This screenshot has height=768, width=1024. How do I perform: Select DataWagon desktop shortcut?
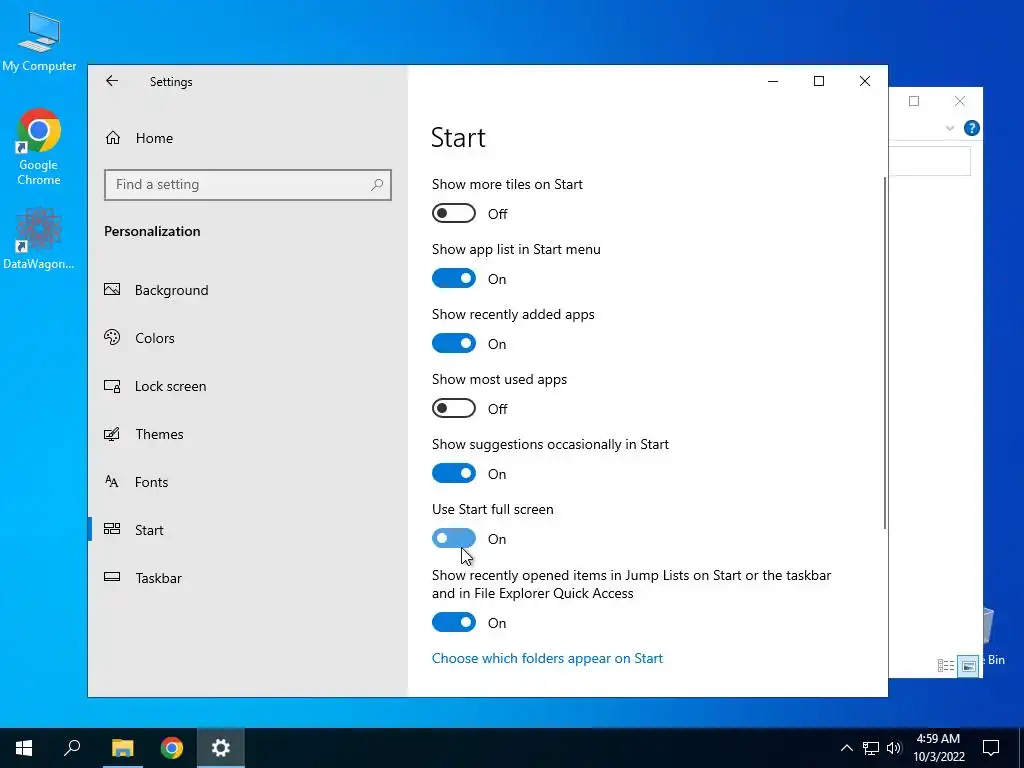(39, 239)
